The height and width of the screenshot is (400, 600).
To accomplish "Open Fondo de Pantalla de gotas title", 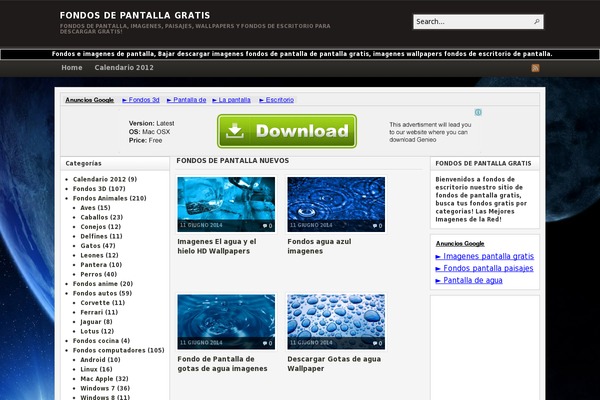I will [x=222, y=364].
